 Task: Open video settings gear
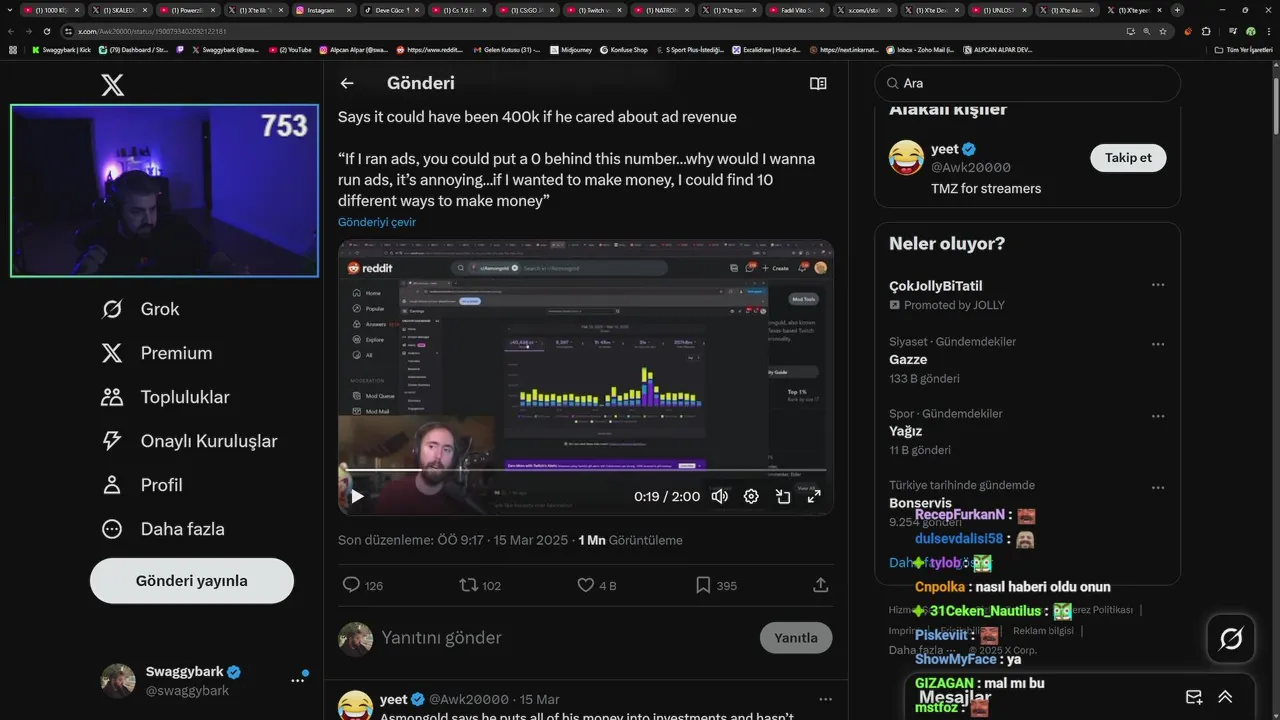[x=751, y=496]
